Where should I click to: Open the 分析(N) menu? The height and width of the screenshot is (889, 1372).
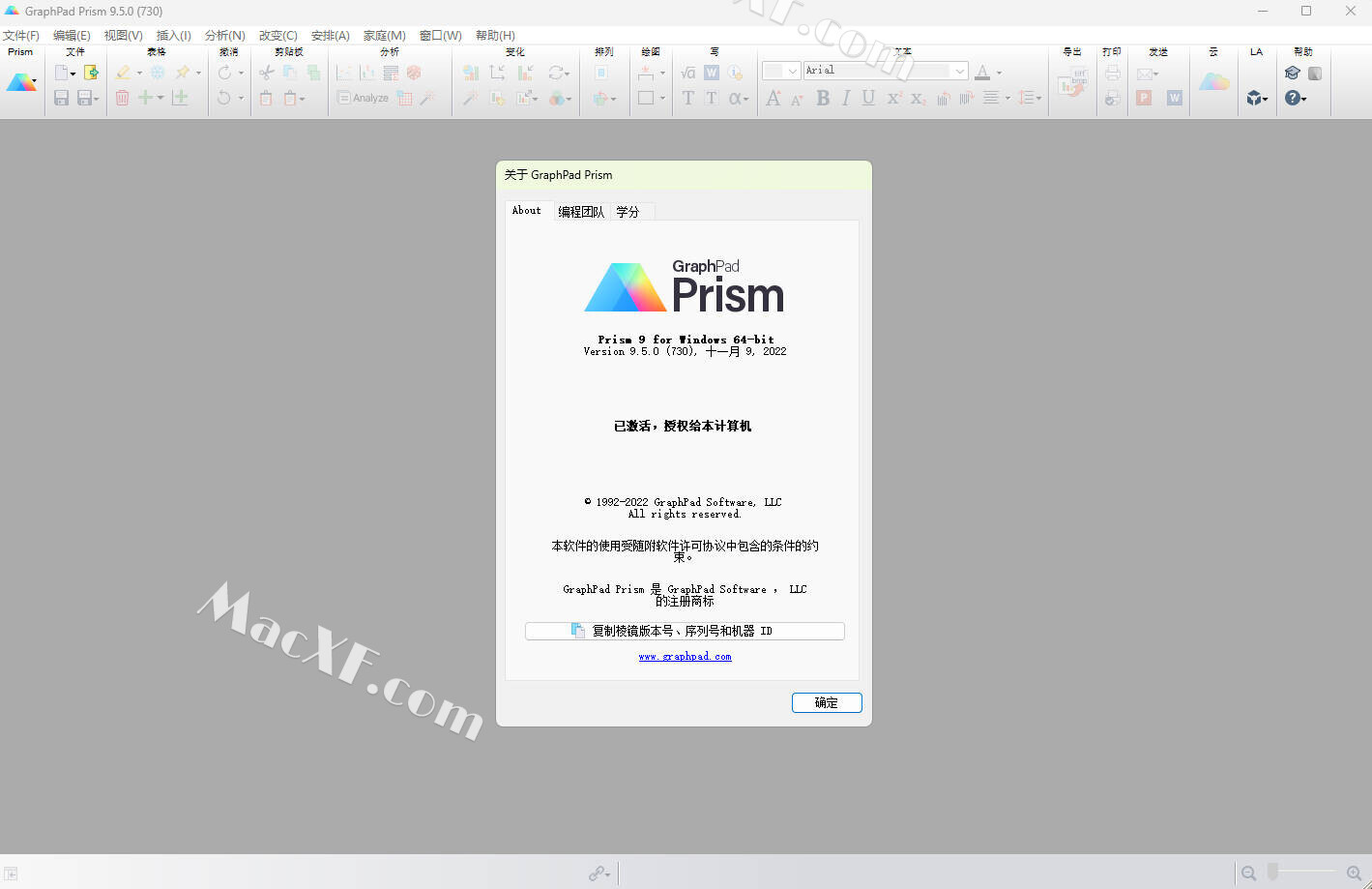click(x=224, y=36)
